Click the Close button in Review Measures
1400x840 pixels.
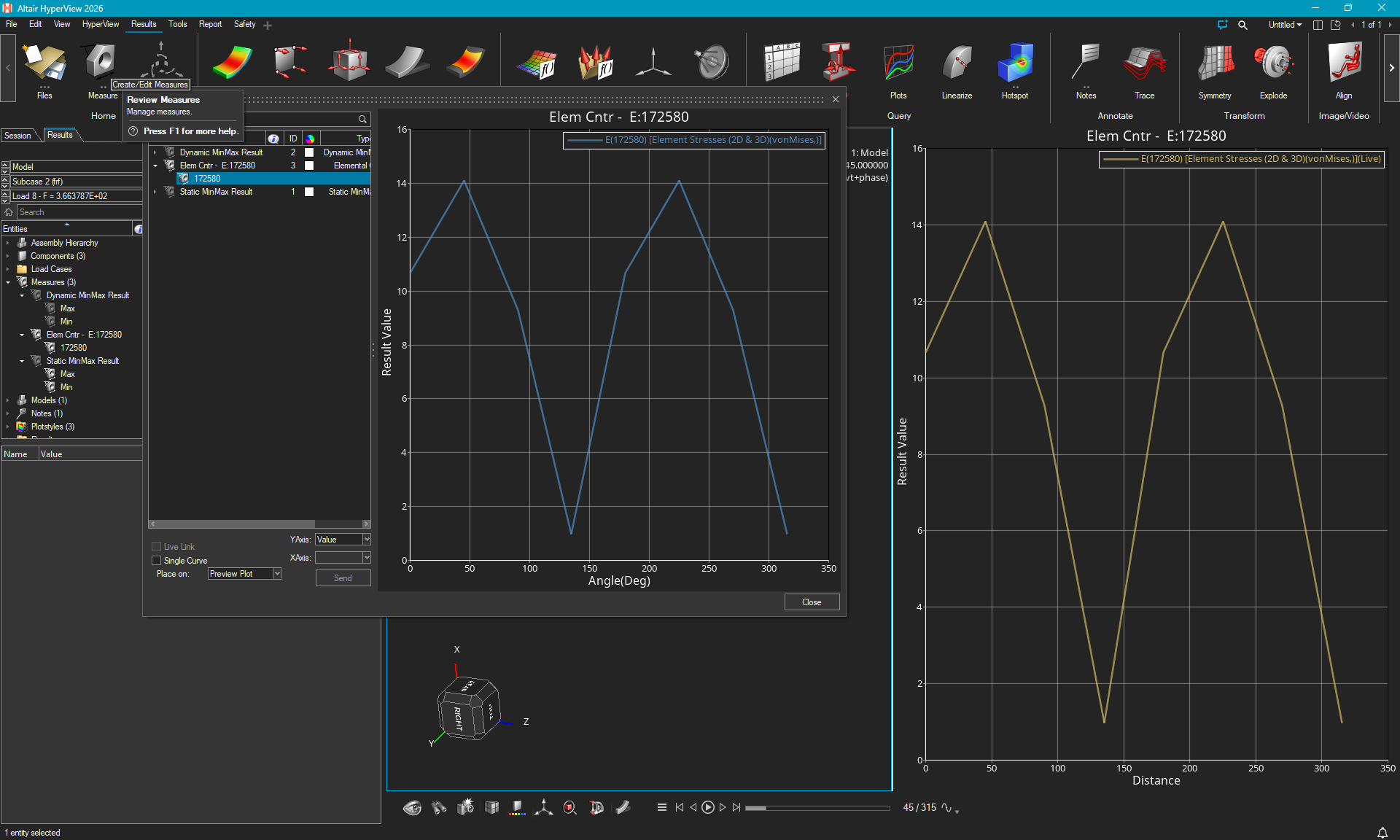point(812,602)
